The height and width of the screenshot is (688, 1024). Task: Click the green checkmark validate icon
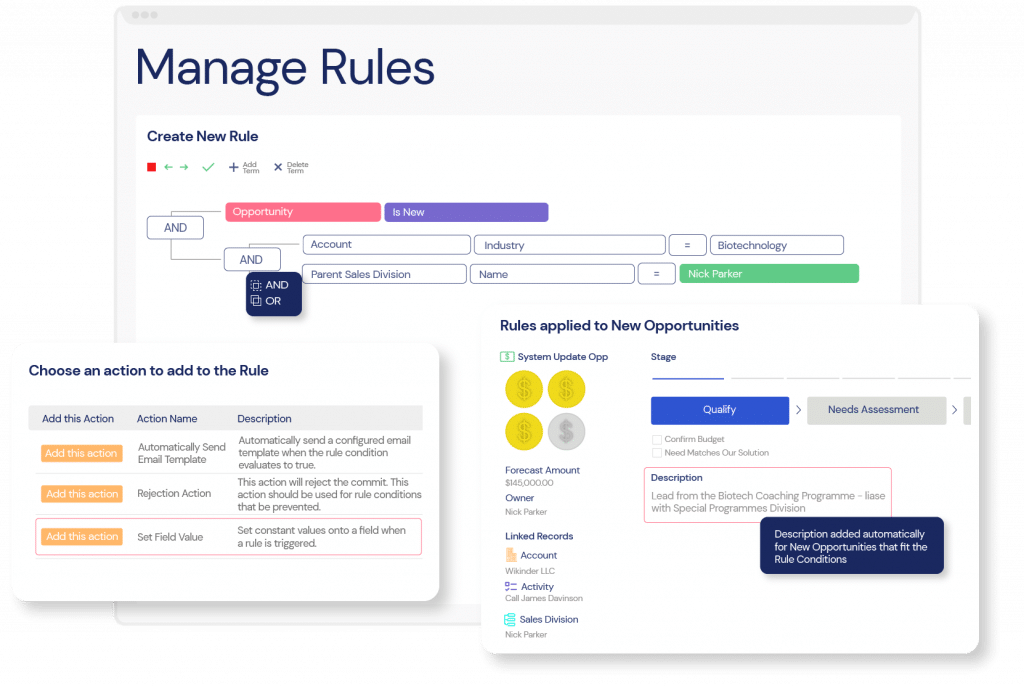[x=208, y=167]
